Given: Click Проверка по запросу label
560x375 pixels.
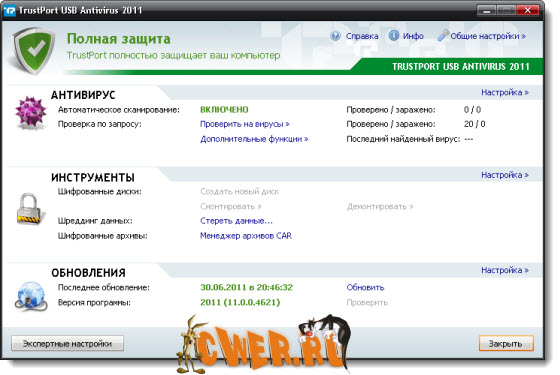Looking at the screenshot, I should pyautogui.click(x=100, y=124).
